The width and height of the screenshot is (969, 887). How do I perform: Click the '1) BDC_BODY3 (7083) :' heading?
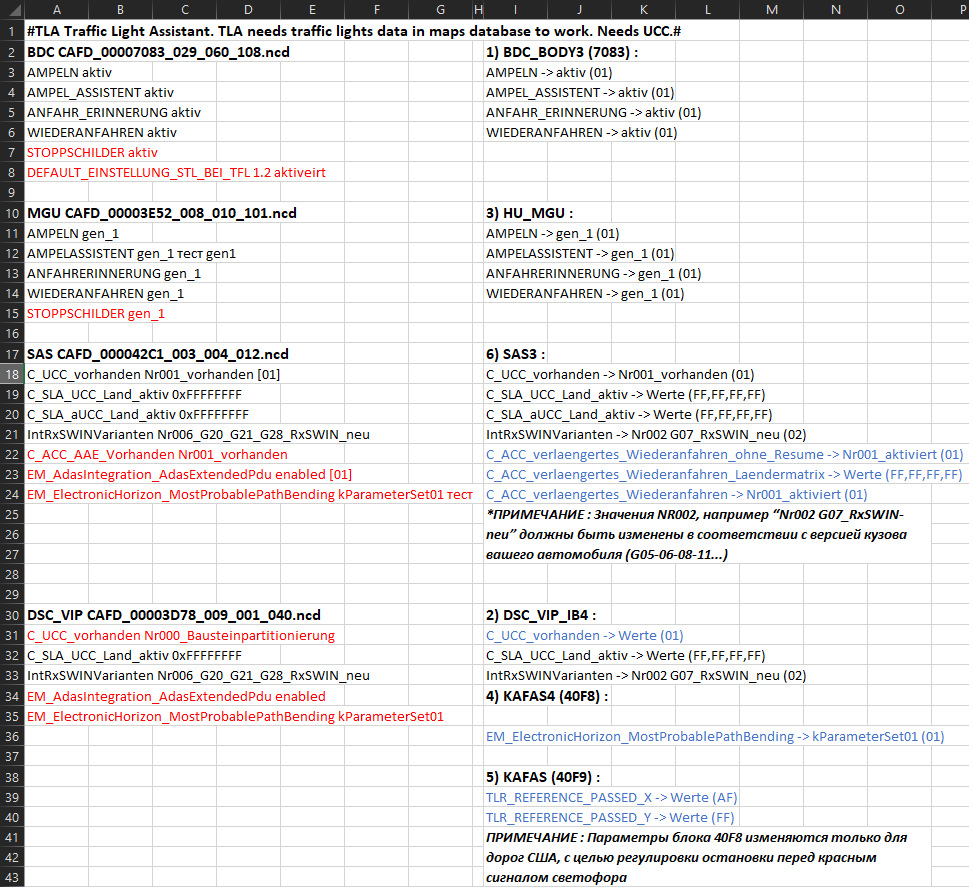562,52
